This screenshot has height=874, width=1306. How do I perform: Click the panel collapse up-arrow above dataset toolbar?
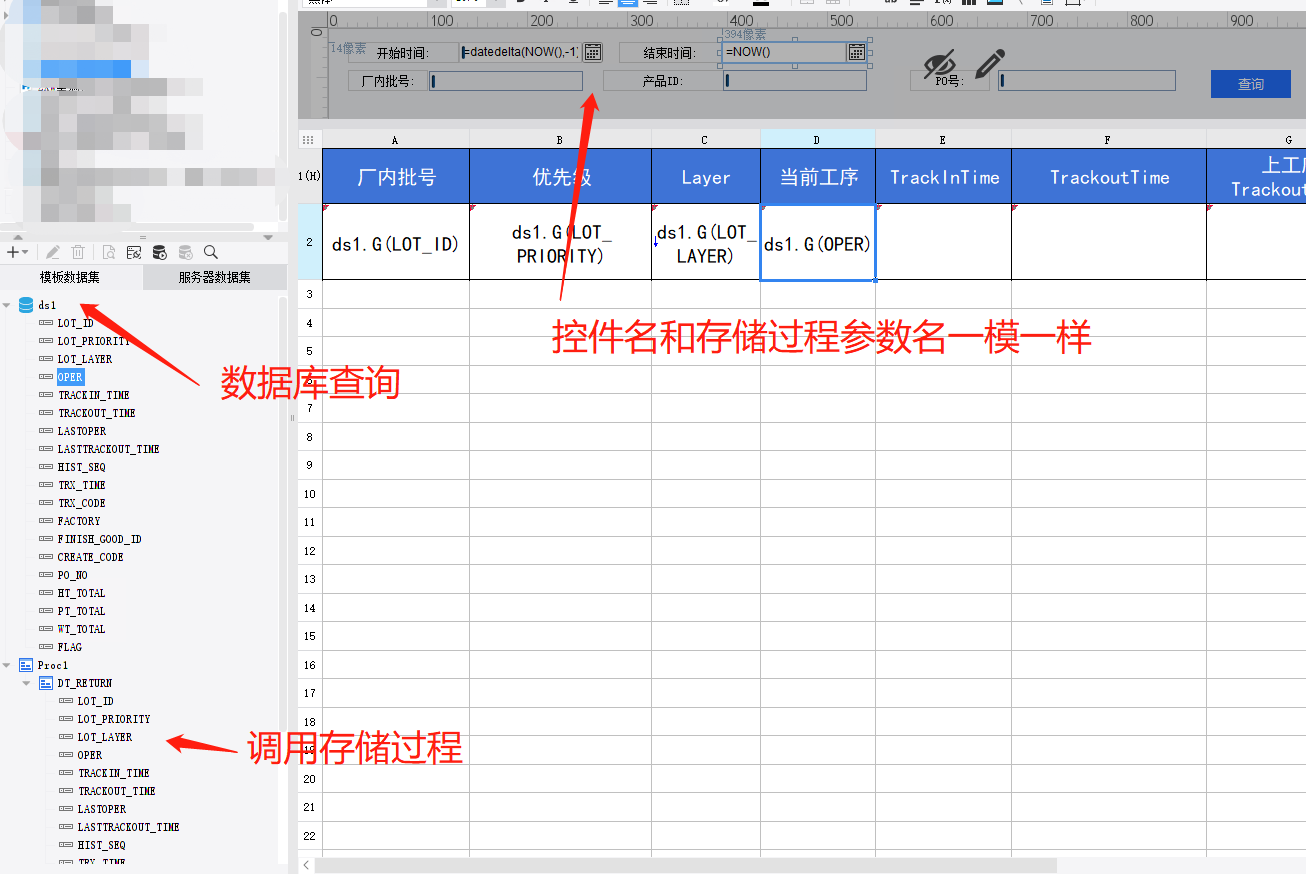click(18, 237)
